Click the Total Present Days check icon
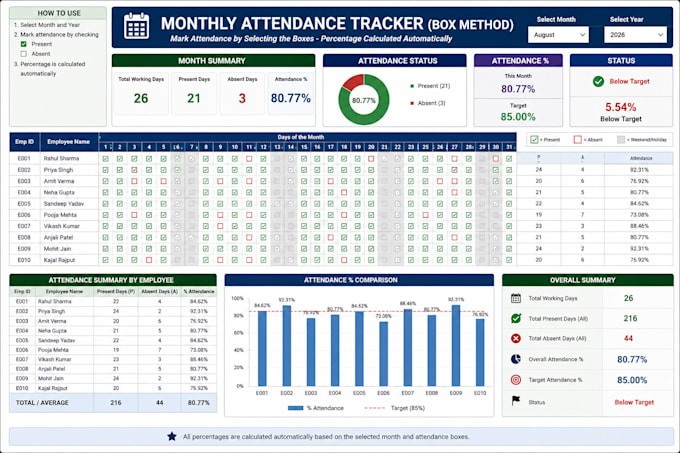The image size is (680, 453). (516, 318)
